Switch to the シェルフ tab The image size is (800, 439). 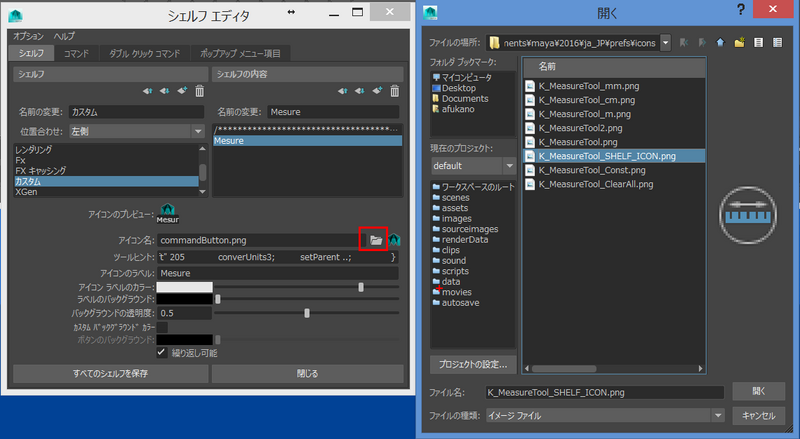pyautogui.click(x=32, y=53)
